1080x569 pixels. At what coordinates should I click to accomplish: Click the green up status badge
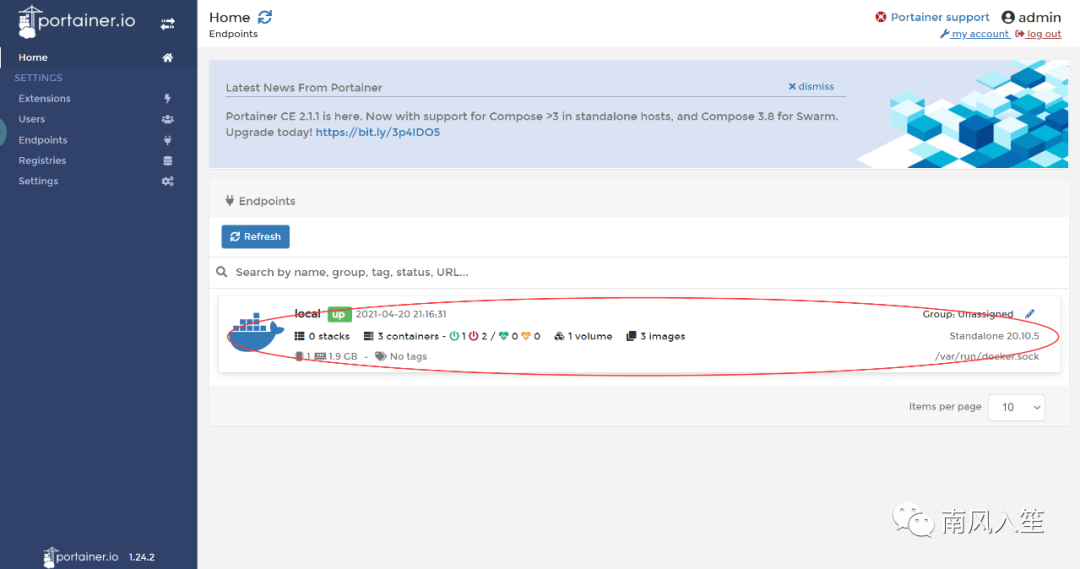[x=339, y=314]
